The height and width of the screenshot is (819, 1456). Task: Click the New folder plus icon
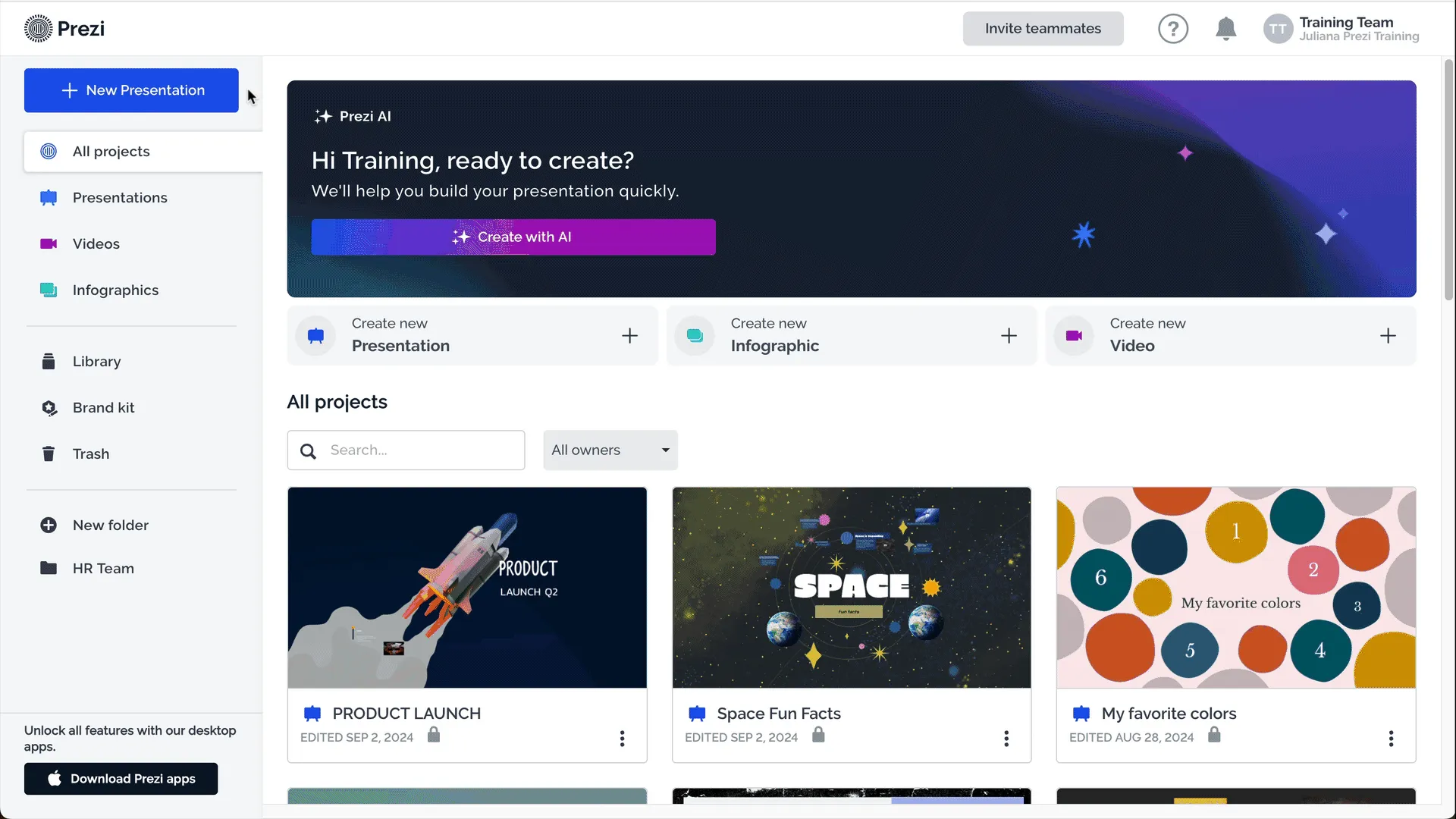click(49, 526)
